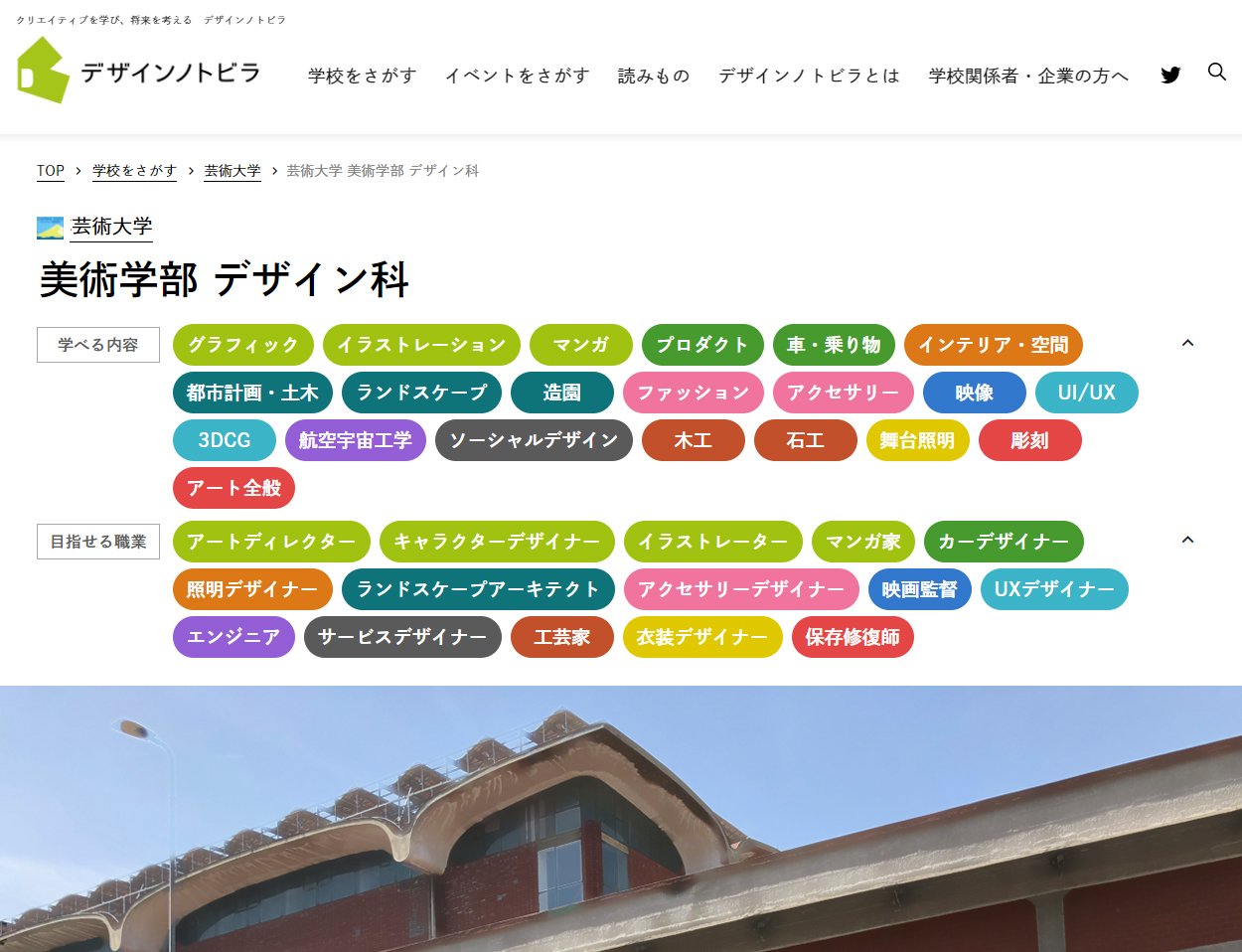Click the マンガ家 career tag
Viewport: 1242px width, 952px height.
click(x=863, y=542)
